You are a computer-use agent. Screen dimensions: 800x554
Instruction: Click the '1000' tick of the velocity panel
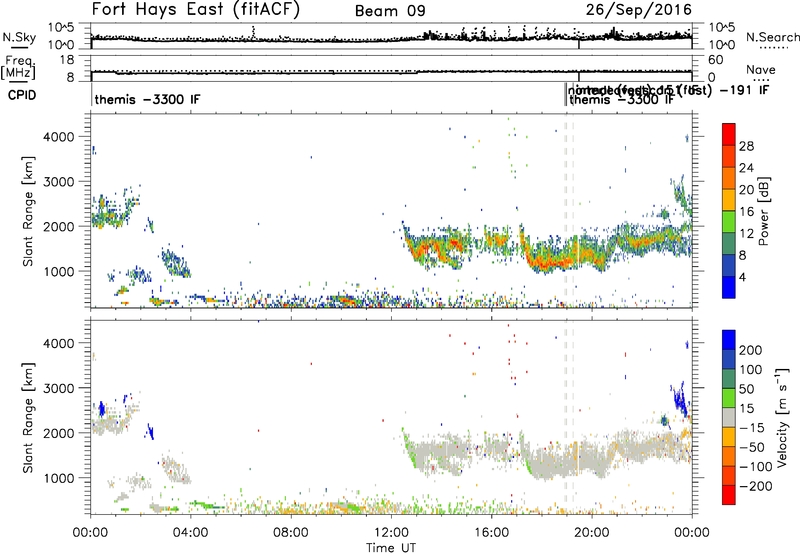pos(59,478)
